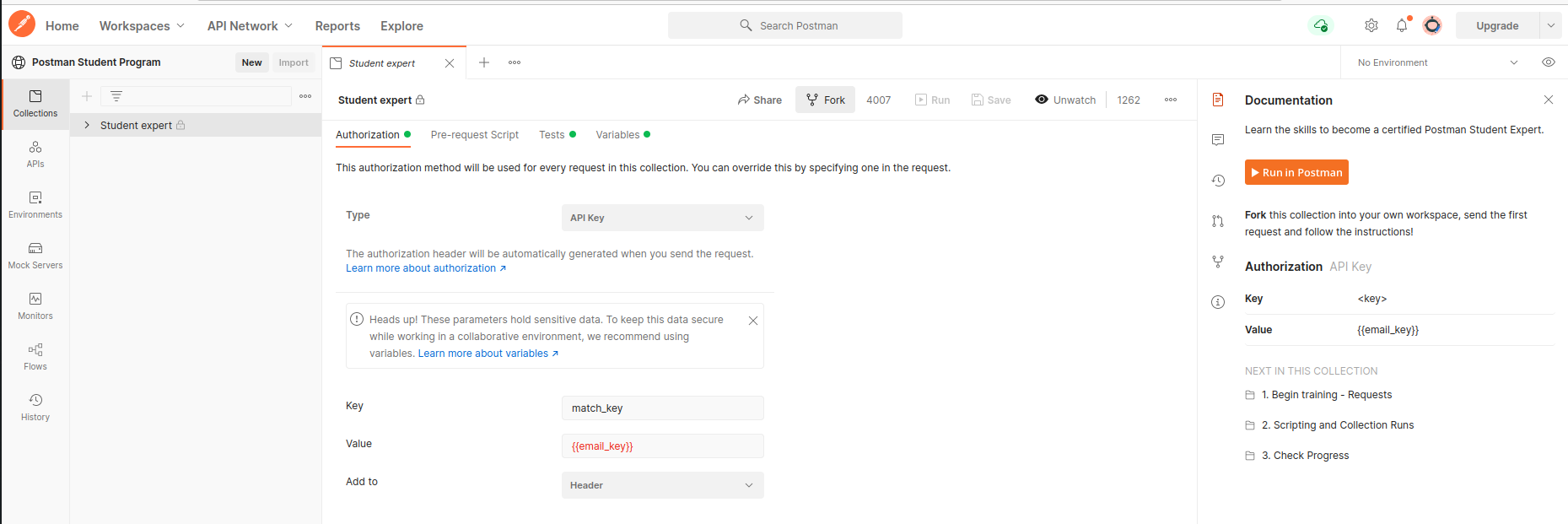The height and width of the screenshot is (524, 1568).
Task: Open the Collection info pane icon
Action: click(1218, 302)
